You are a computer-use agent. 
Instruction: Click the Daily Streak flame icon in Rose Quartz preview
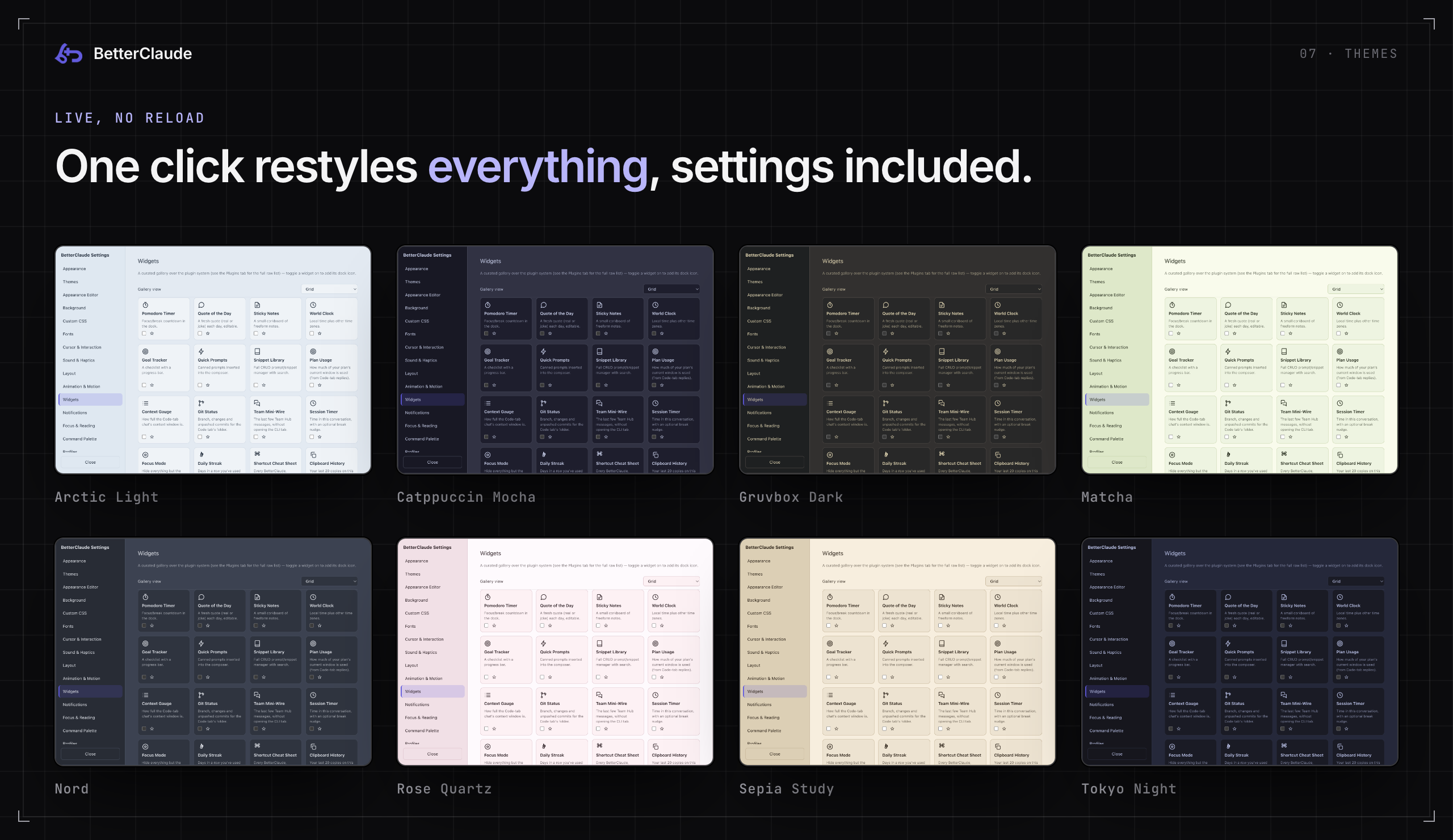pyautogui.click(x=543, y=746)
